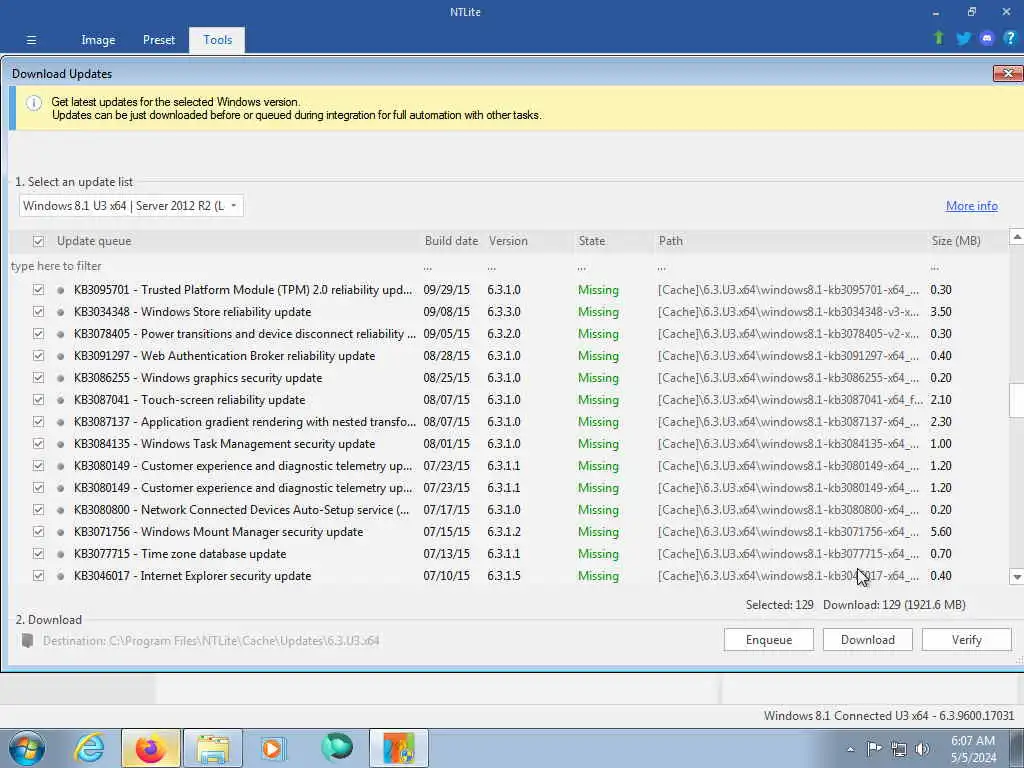The image size is (1024, 768).
Task: Click the destination folder icon
Action: [27, 640]
